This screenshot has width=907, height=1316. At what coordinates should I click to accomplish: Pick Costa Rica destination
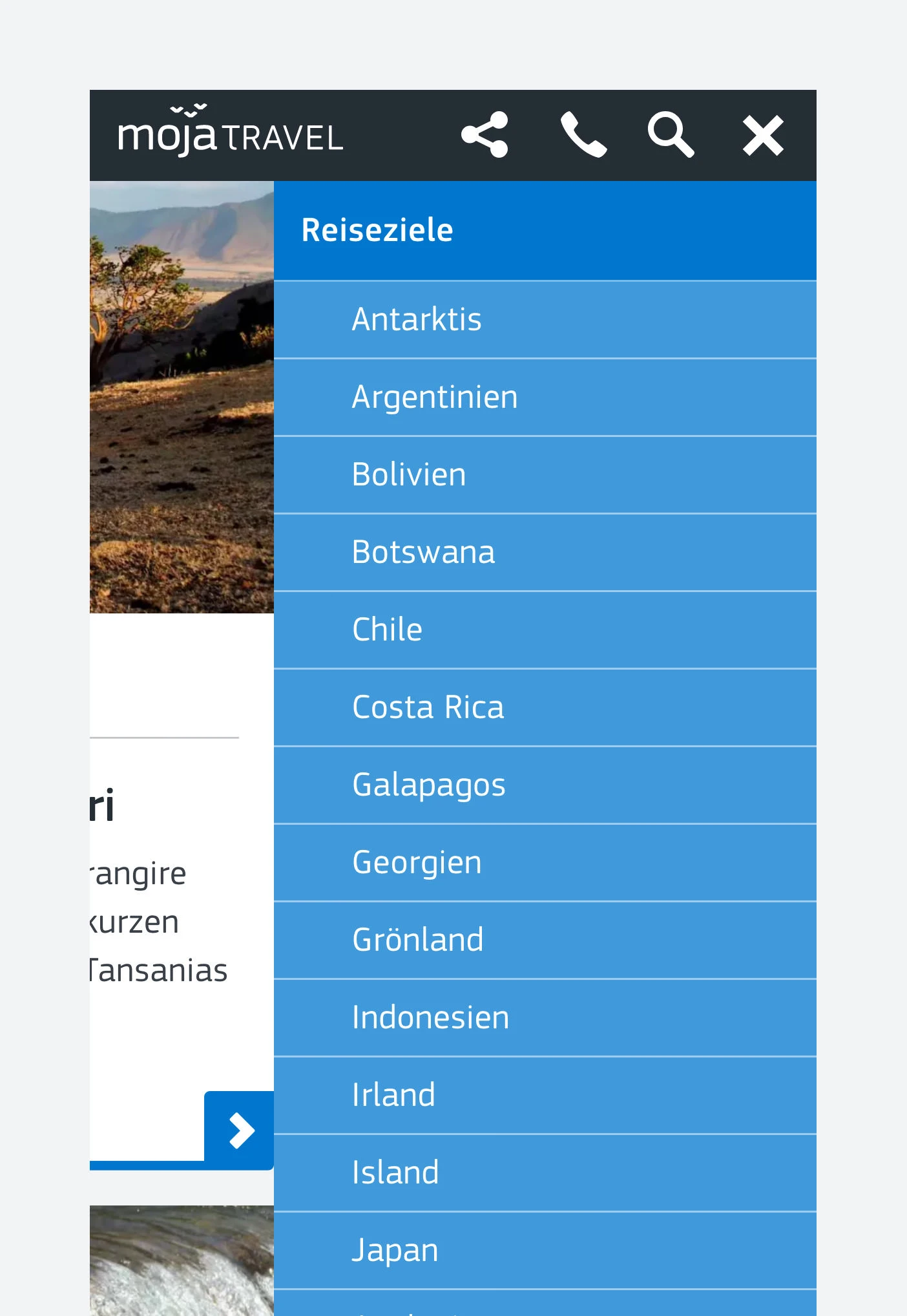click(x=545, y=708)
